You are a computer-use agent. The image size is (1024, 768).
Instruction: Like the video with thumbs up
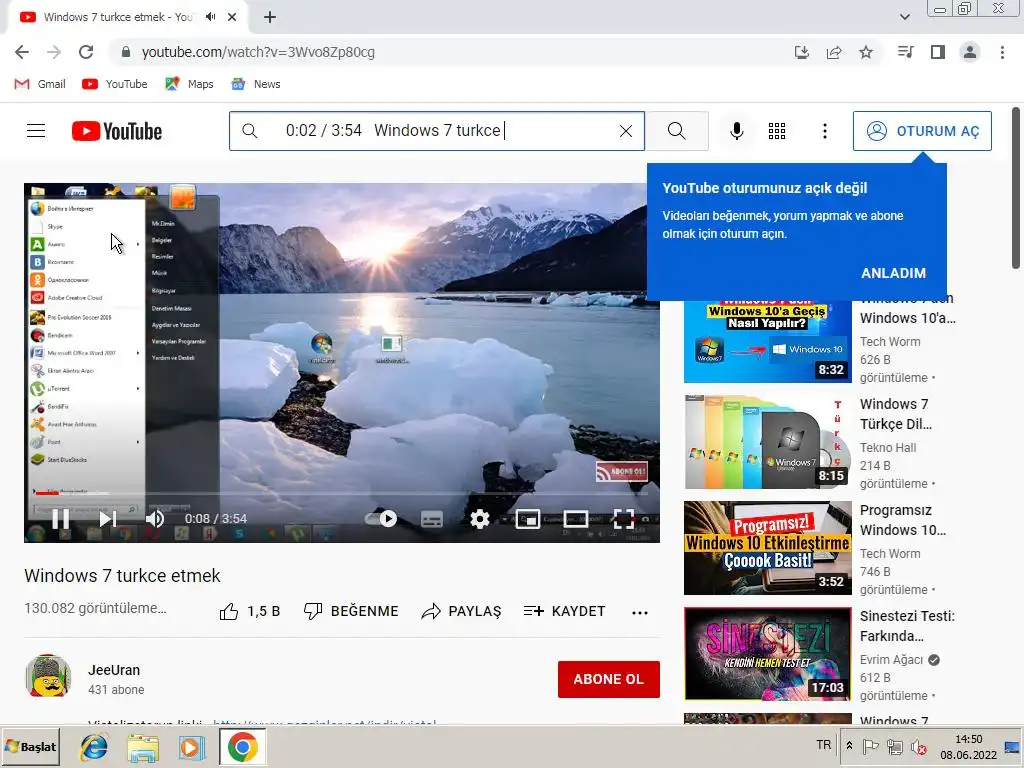point(250,612)
